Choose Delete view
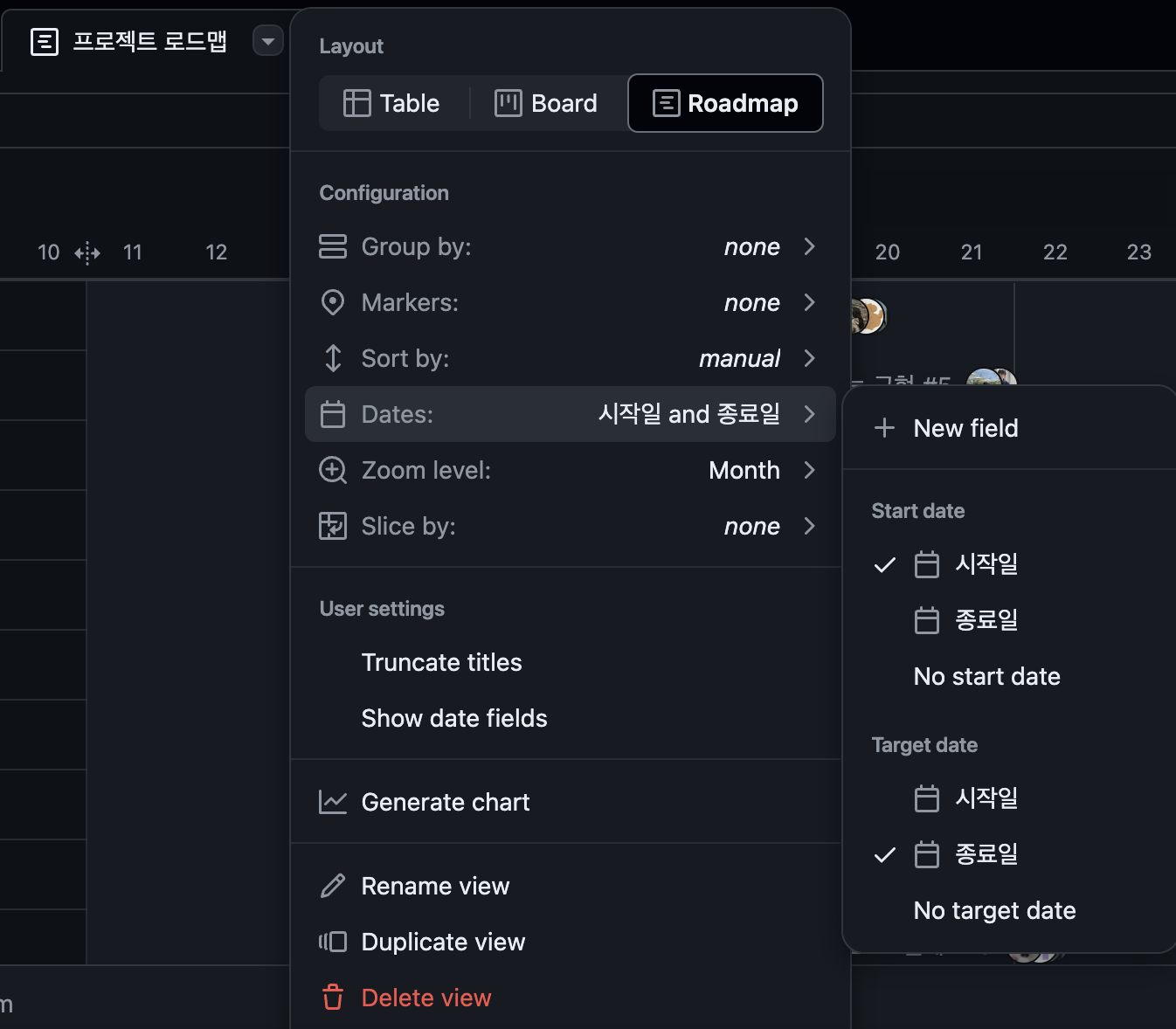1176x1029 pixels. (x=571, y=998)
